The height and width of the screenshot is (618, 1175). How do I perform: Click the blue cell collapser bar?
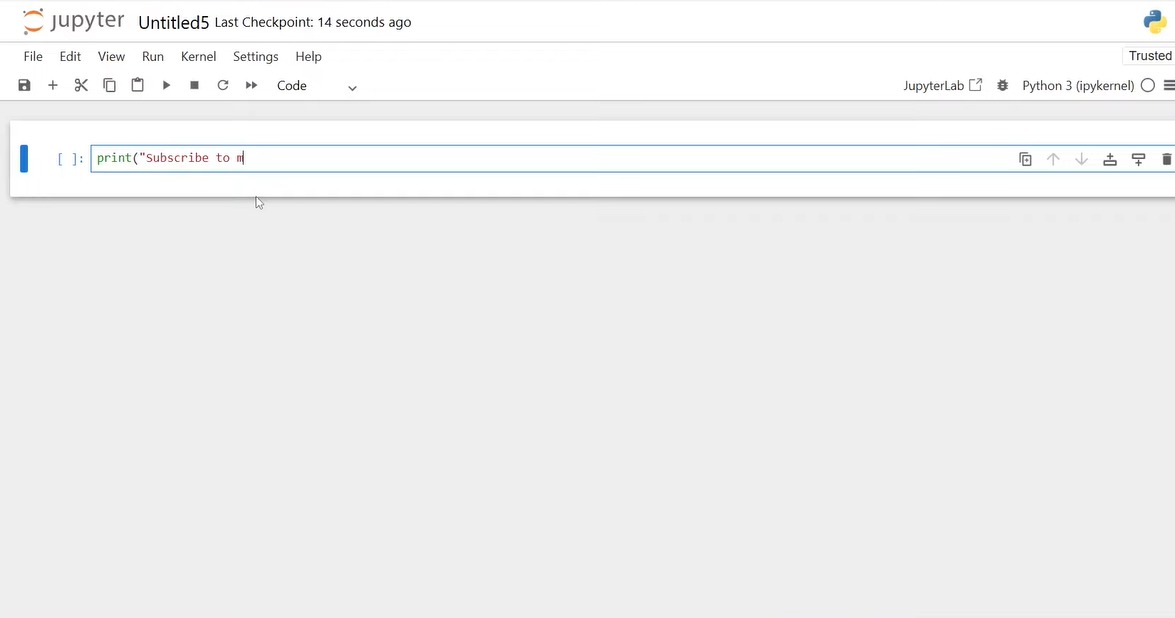(x=24, y=159)
